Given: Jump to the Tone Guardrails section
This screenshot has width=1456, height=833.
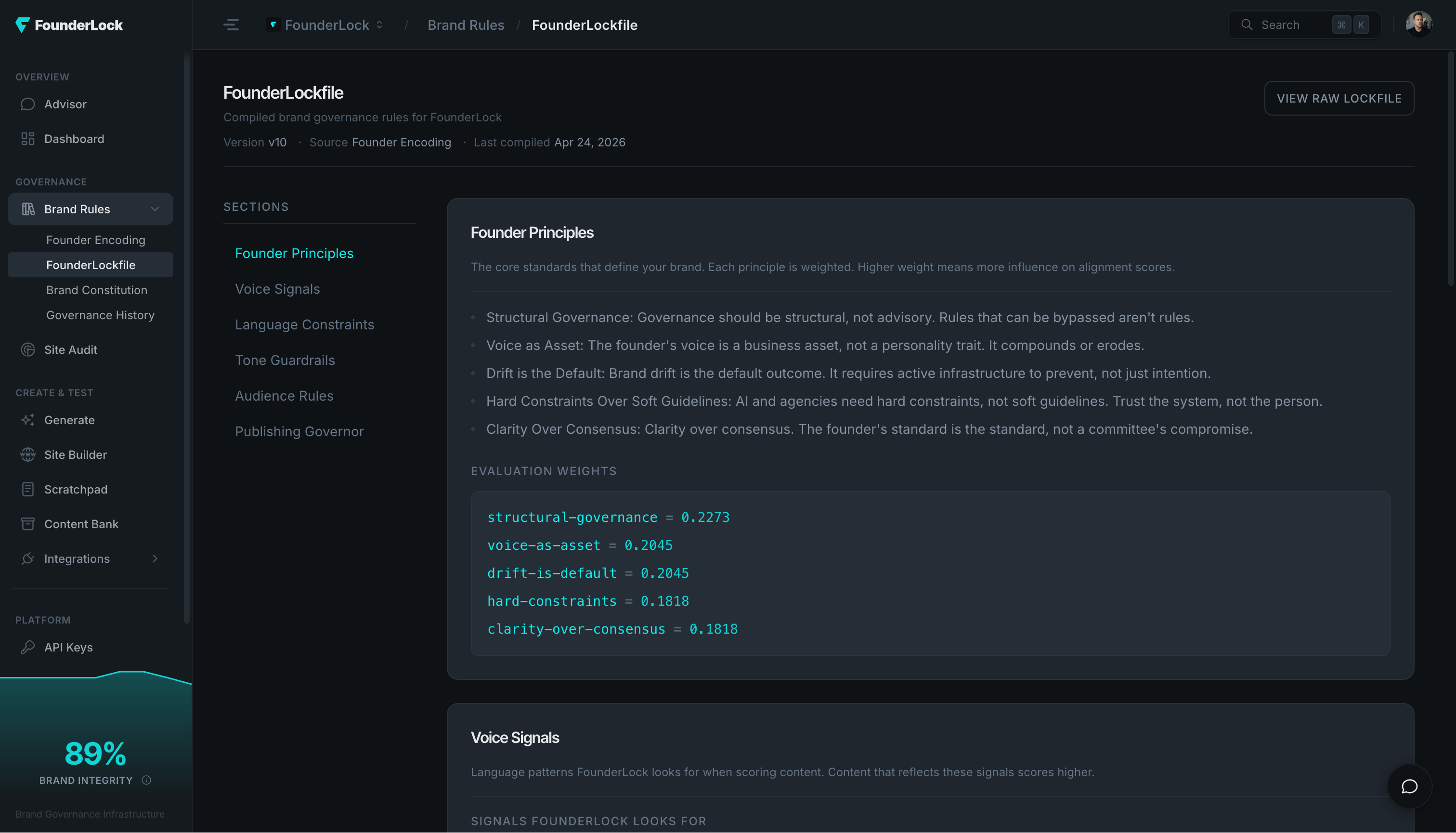Looking at the screenshot, I should (285, 361).
